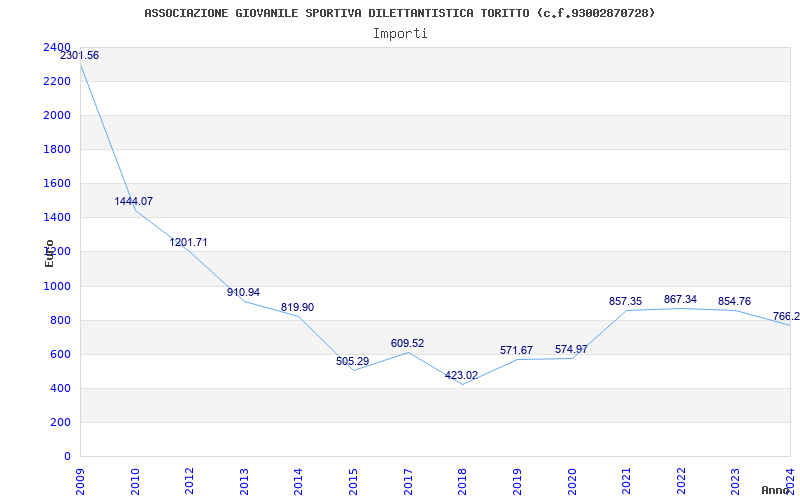This screenshot has height=500, width=800.
Task: Select the 1444.07 value label
Action: pos(133,202)
